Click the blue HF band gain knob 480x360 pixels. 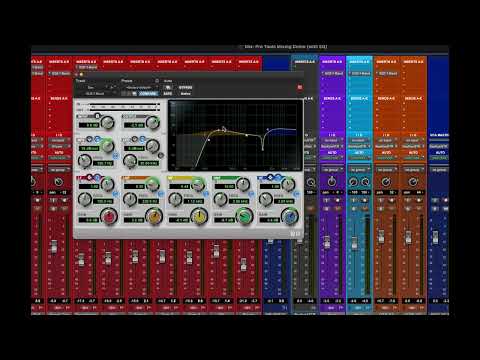289,216
